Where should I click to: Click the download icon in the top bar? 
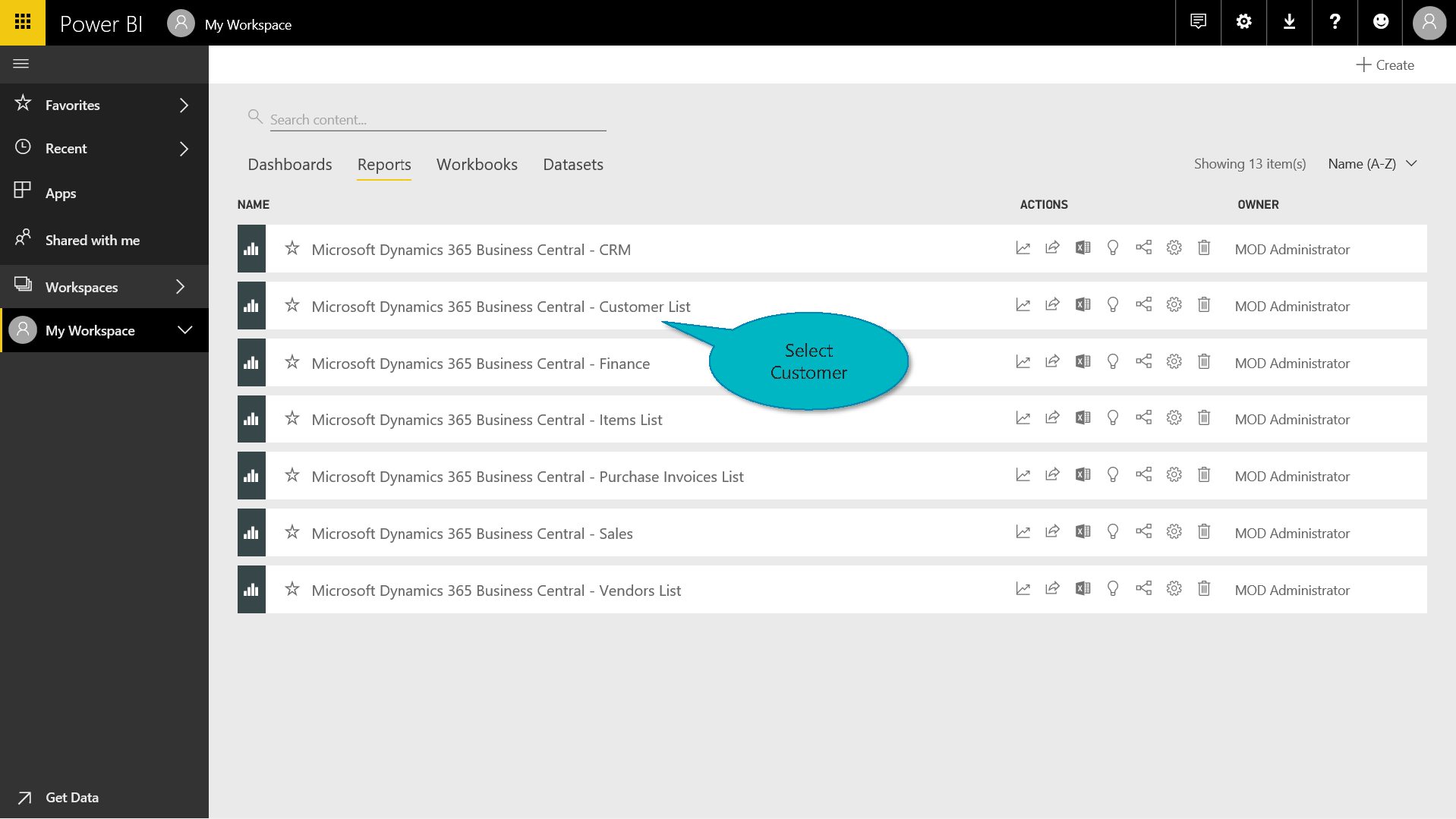(x=1289, y=22)
